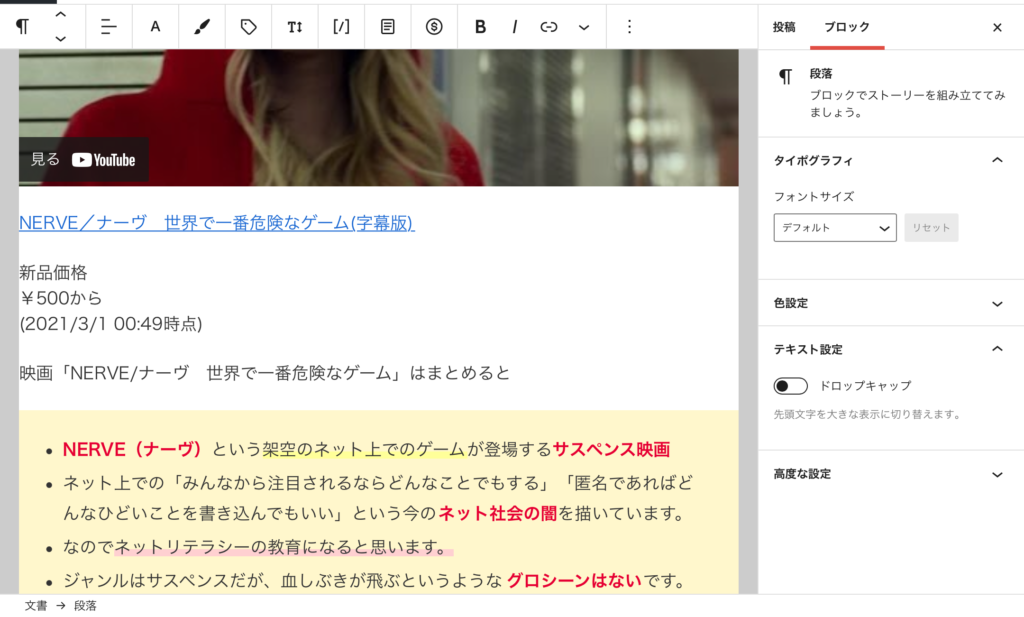The height and width of the screenshot is (617, 1024).
Task: Insert shortcode with the [/] icon
Action: (341, 27)
